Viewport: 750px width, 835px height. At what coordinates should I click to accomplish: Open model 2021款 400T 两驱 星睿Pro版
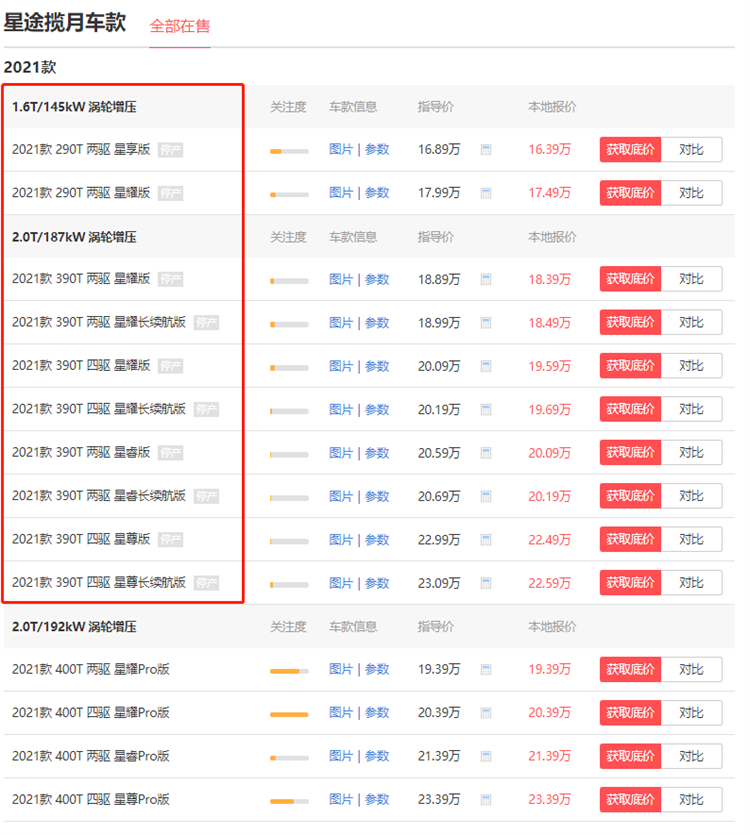pyautogui.click(x=91, y=756)
